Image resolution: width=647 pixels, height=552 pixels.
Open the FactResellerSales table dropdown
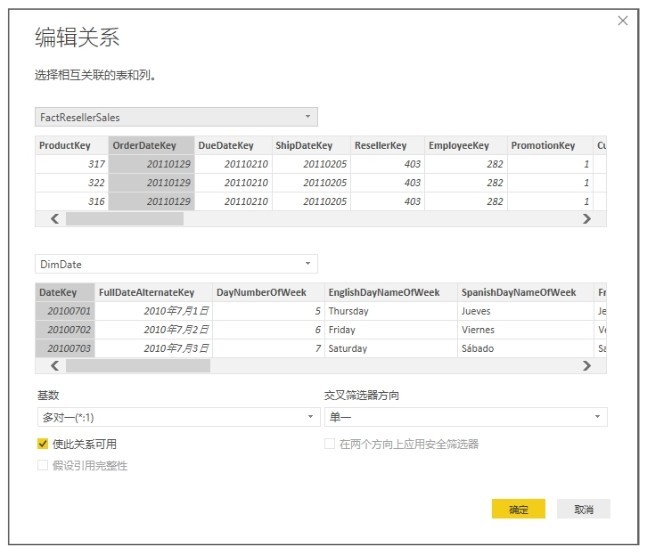176,117
